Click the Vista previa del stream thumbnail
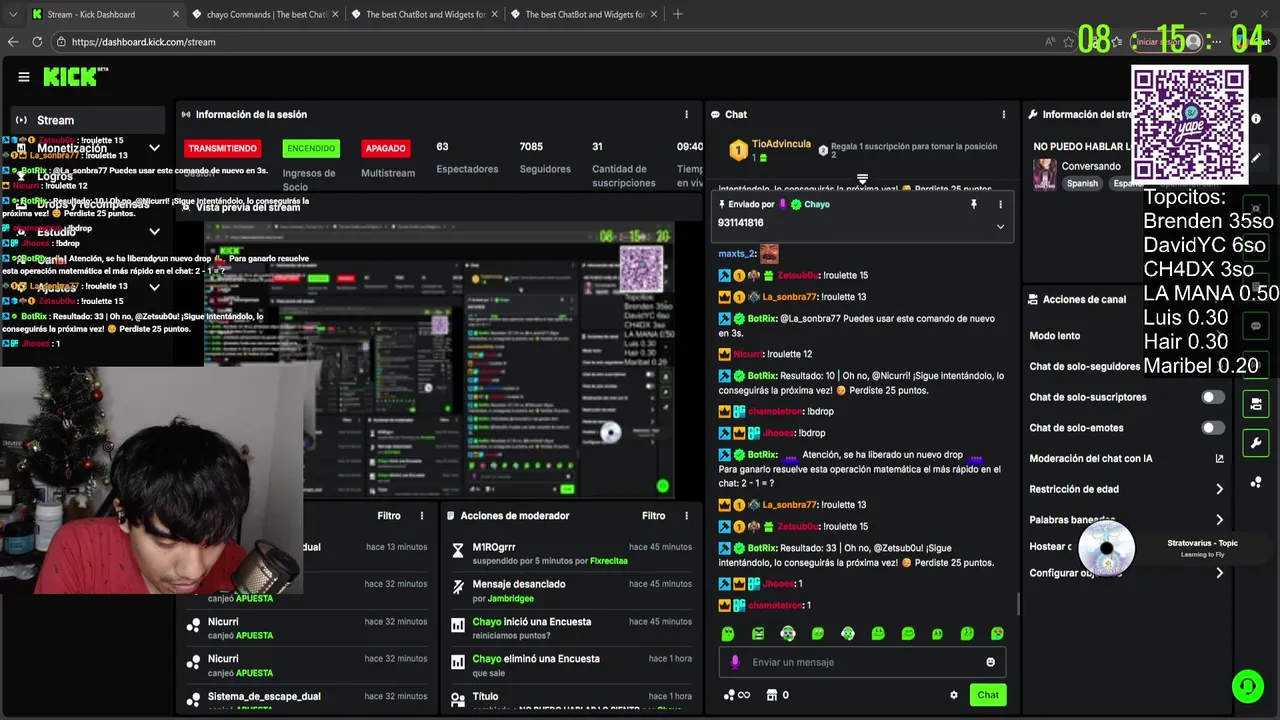 440,360
